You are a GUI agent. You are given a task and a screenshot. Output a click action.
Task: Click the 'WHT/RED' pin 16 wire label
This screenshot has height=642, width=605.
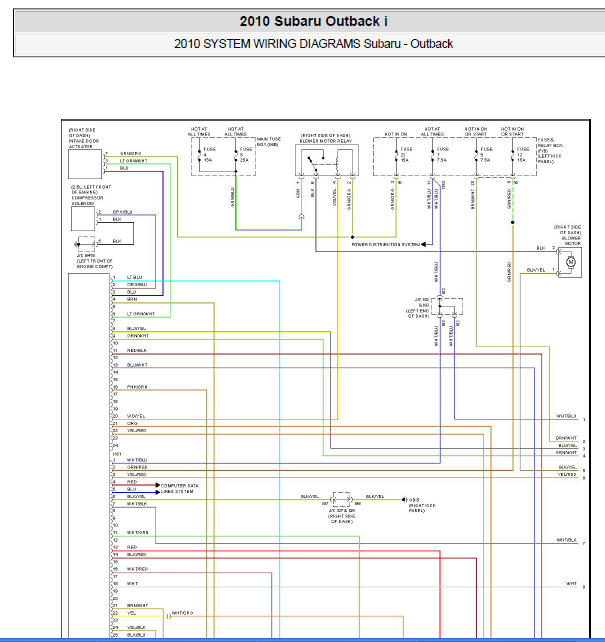[137, 569]
